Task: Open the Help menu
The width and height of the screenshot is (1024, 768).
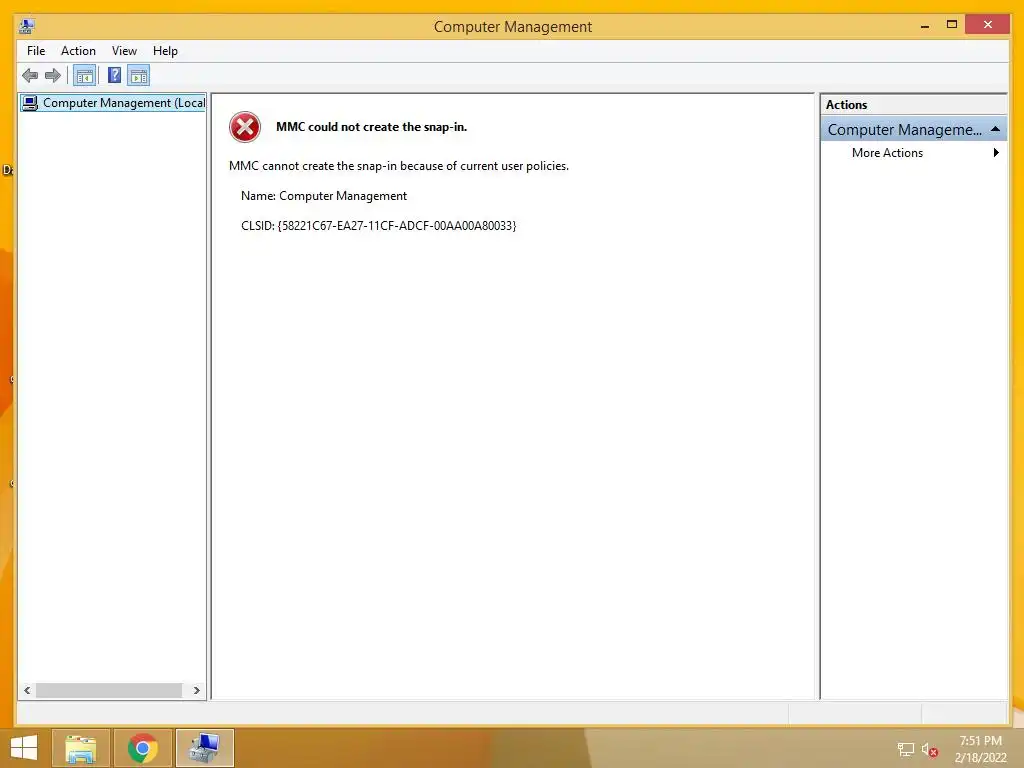Action: tap(165, 51)
